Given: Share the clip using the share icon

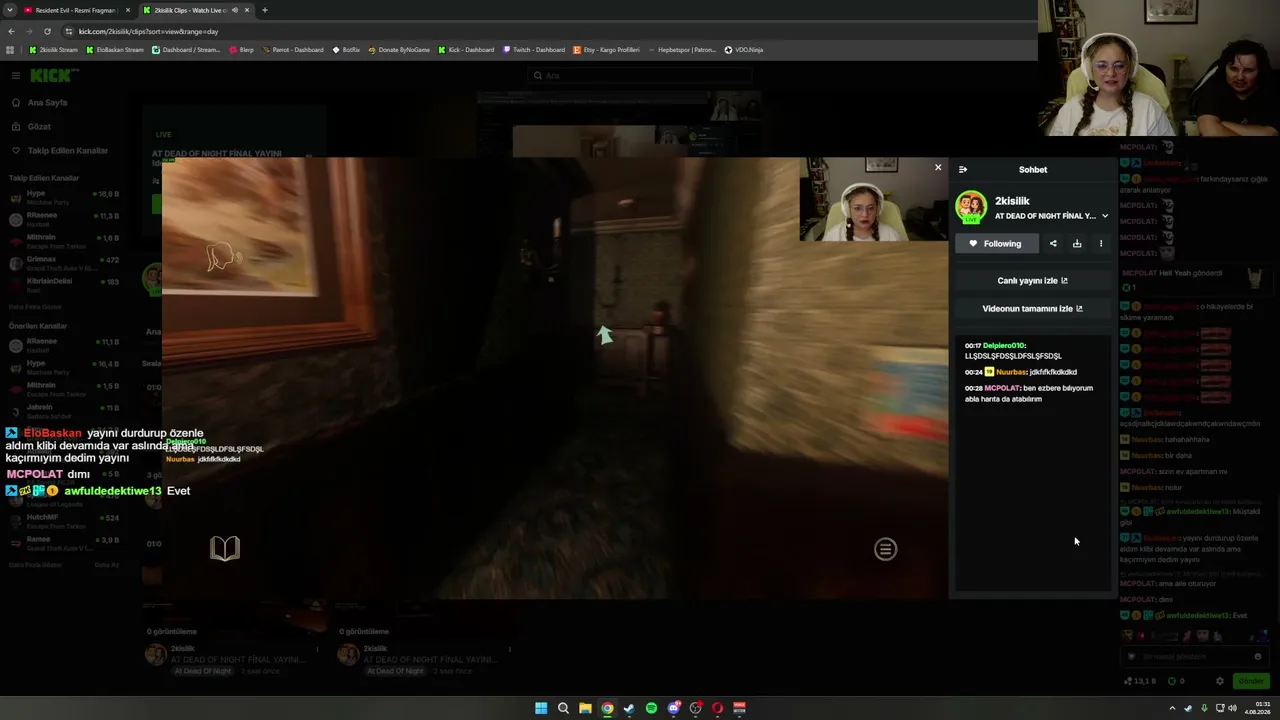Looking at the screenshot, I should [1053, 244].
